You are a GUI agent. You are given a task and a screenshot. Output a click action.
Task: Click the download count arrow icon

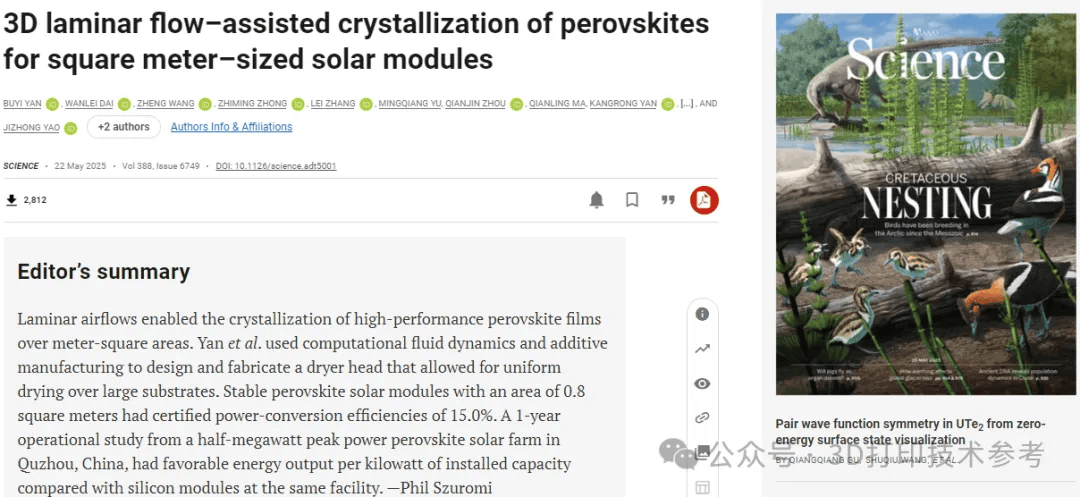tap(11, 200)
